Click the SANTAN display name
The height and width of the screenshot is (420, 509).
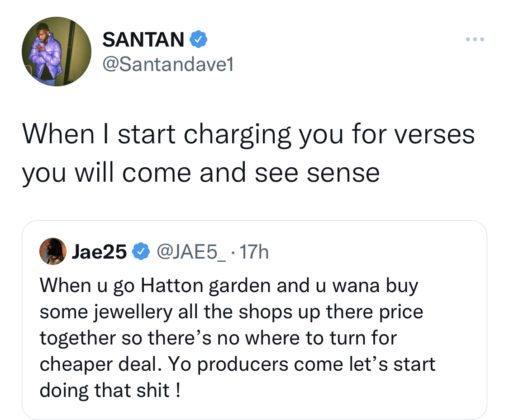[143, 40]
